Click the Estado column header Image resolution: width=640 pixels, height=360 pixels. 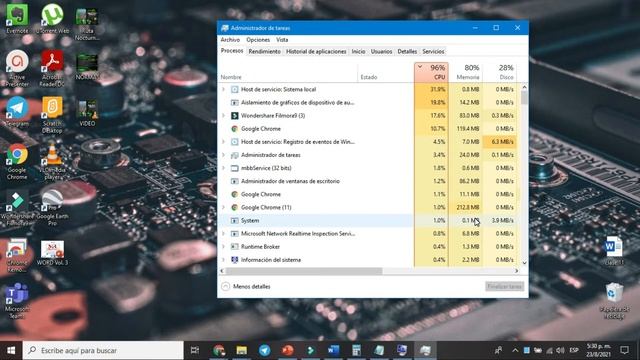pyautogui.click(x=386, y=72)
